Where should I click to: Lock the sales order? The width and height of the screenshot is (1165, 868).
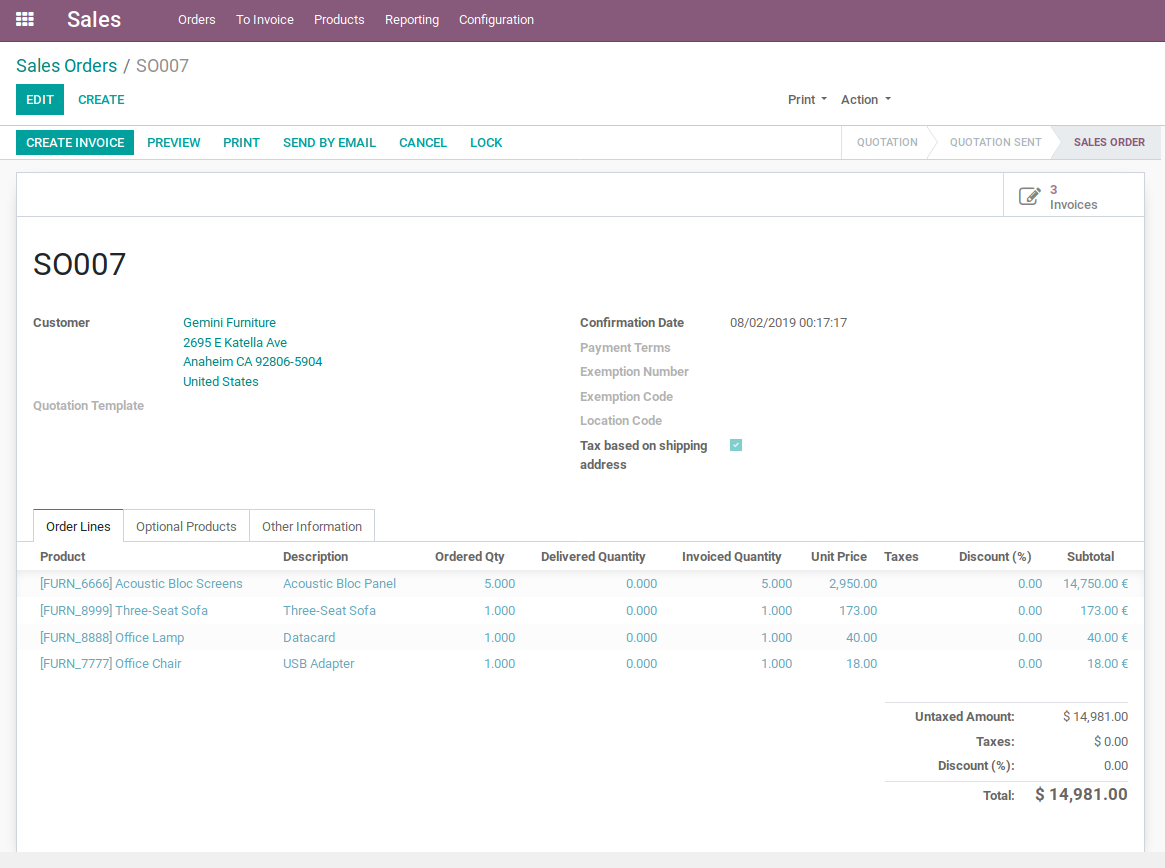(x=486, y=143)
